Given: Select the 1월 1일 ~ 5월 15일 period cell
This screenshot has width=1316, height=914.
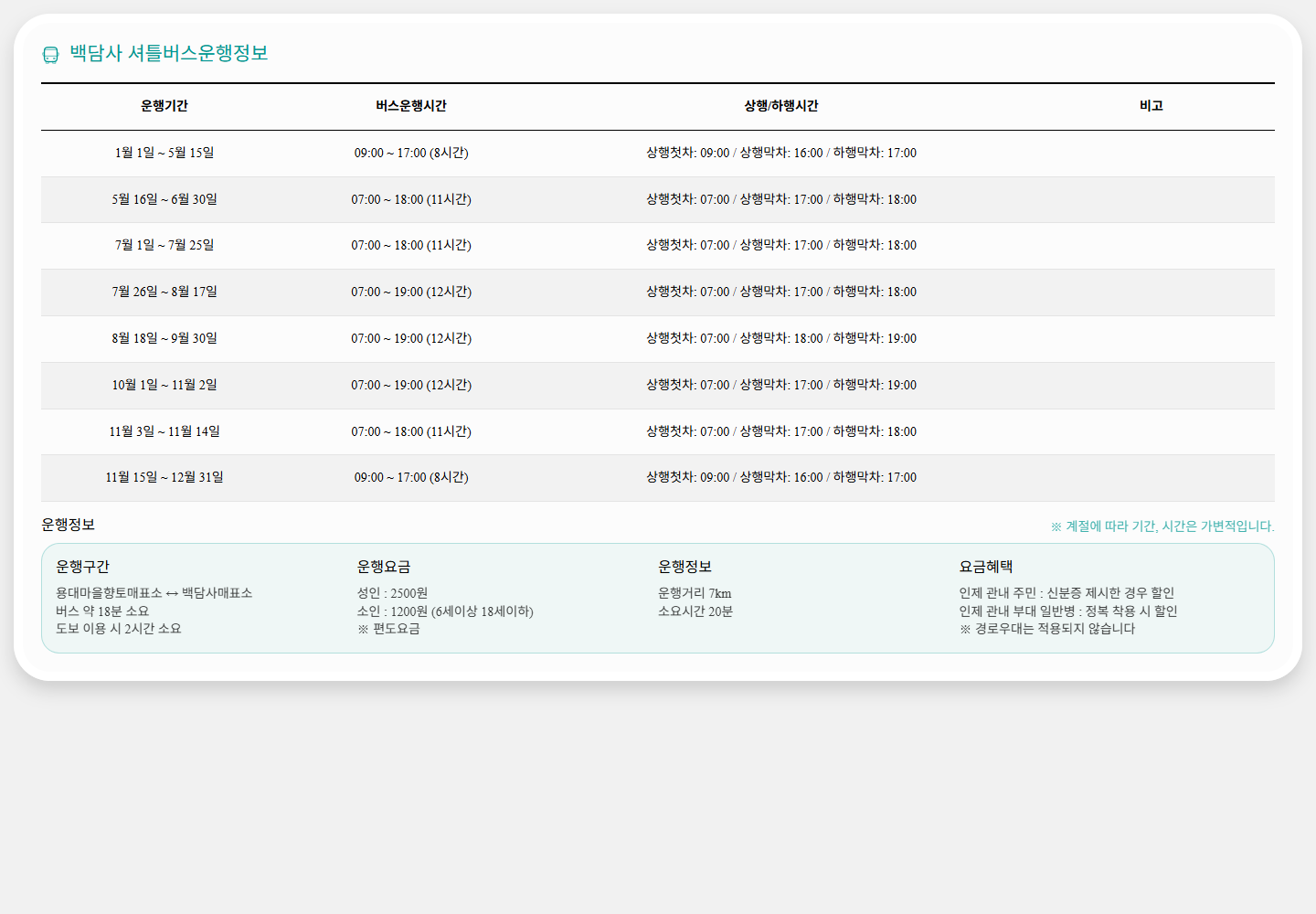Looking at the screenshot, I should tap(164, 153).
